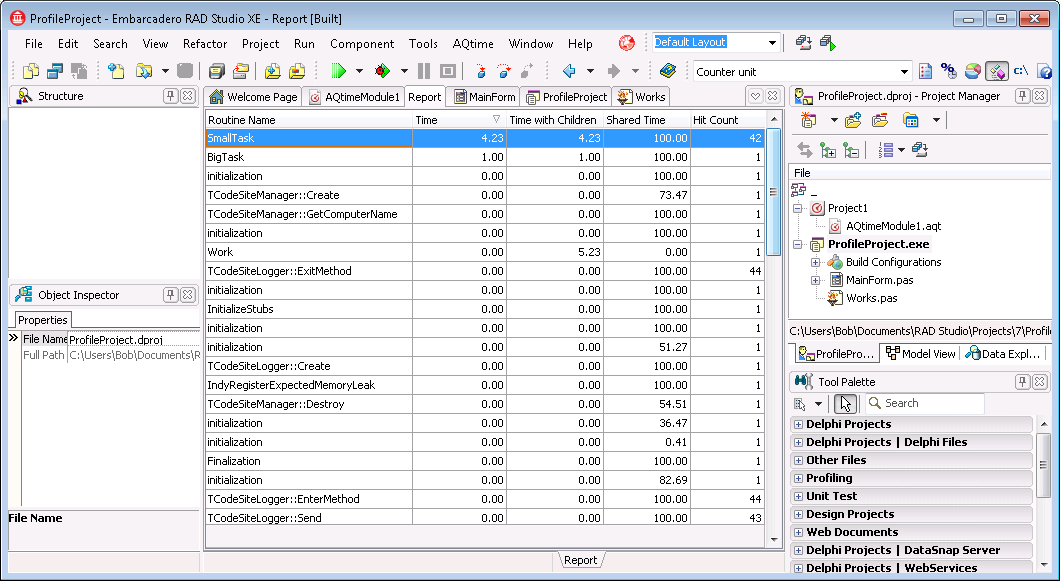The image size is (1060, 581).
Task: Switch to the Welcome Page tab
Action: pos(254,97)
